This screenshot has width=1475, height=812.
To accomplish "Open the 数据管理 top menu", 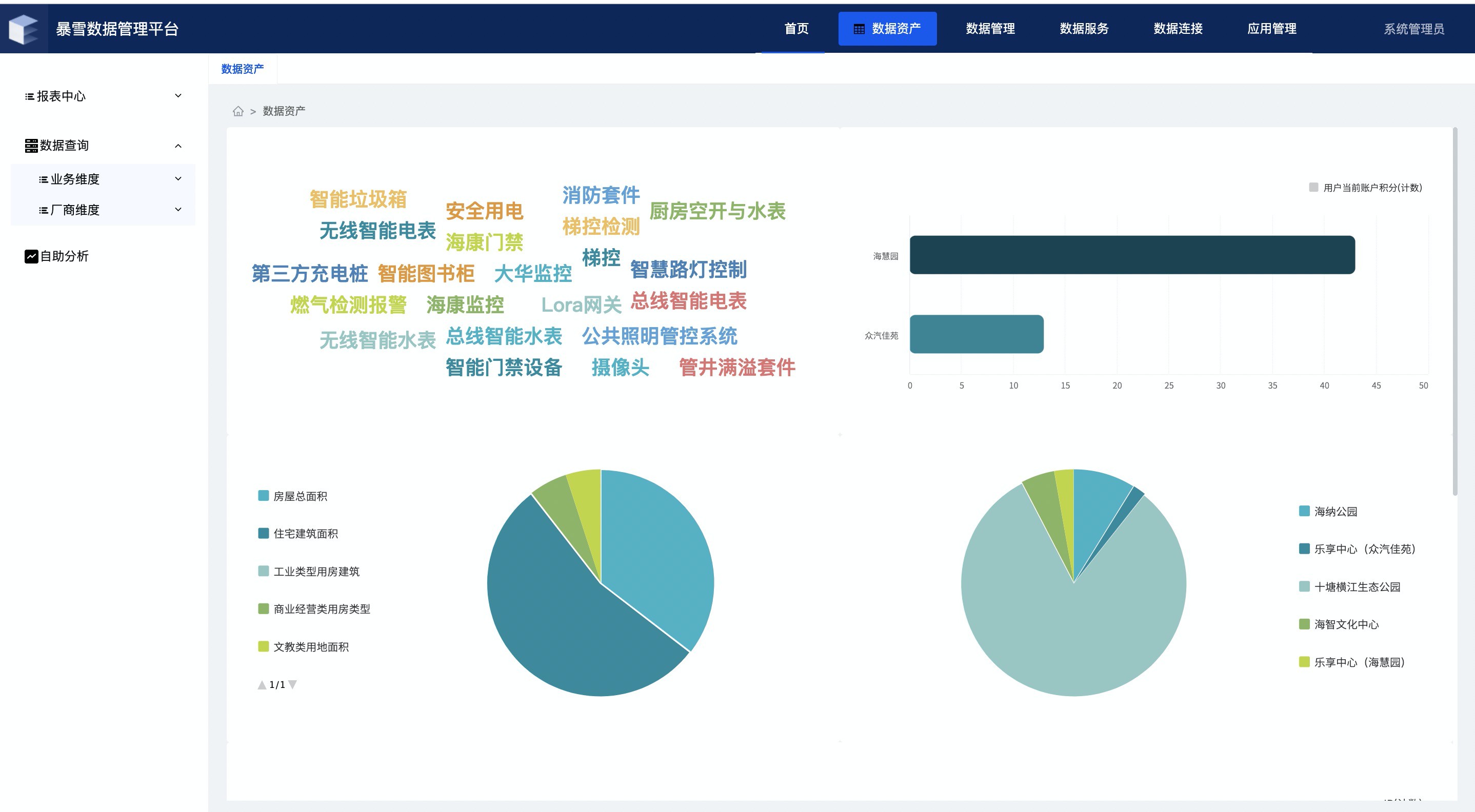I will [x=990, y=29].
